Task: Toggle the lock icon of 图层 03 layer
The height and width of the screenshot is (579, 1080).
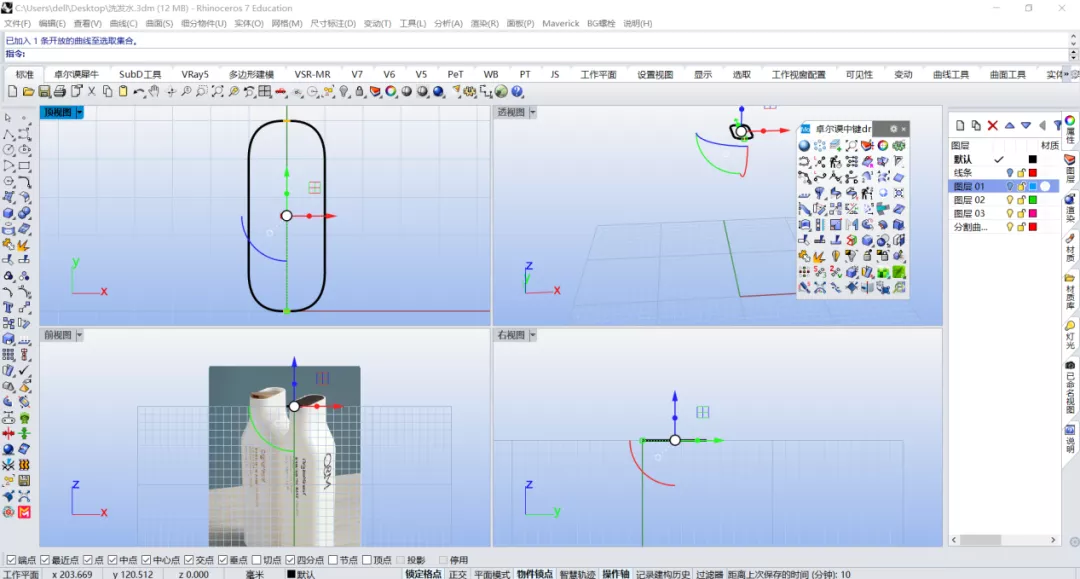Action: tap(1021, 214)
